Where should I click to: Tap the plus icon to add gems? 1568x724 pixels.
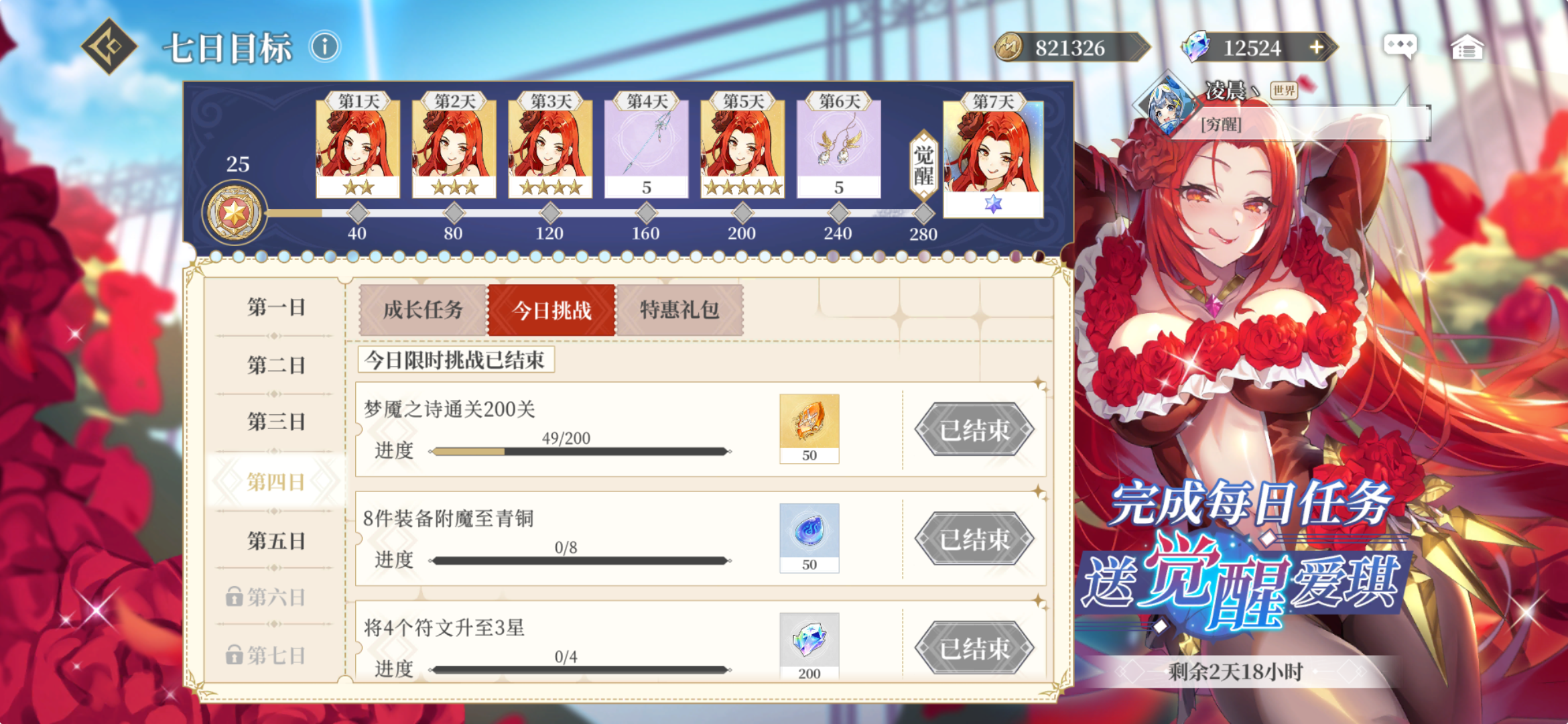(x=1316, y=48)
